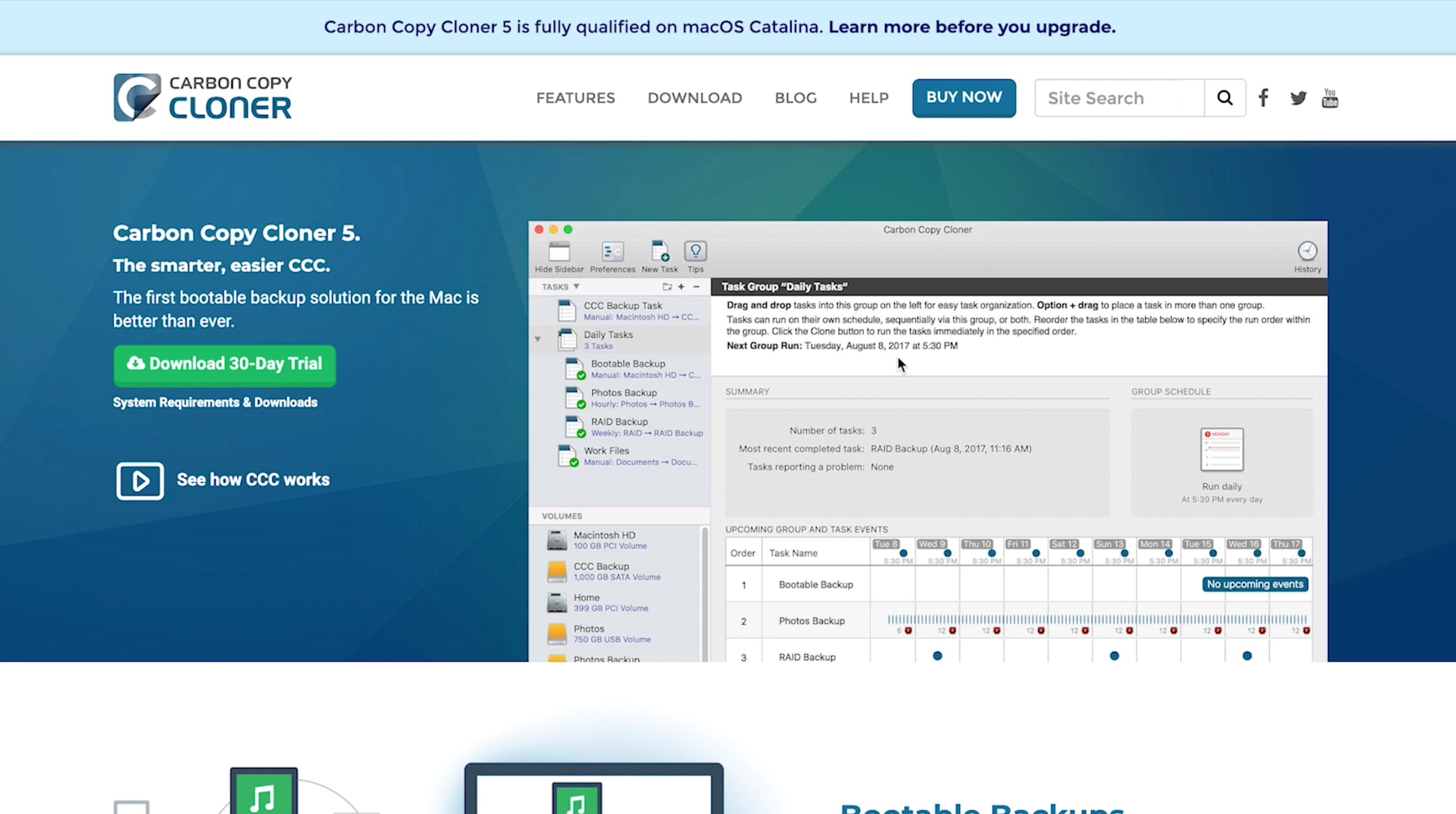Click the Mon 14 date header
Viewport: 1456px width, 814px height.
(1155, 544)
